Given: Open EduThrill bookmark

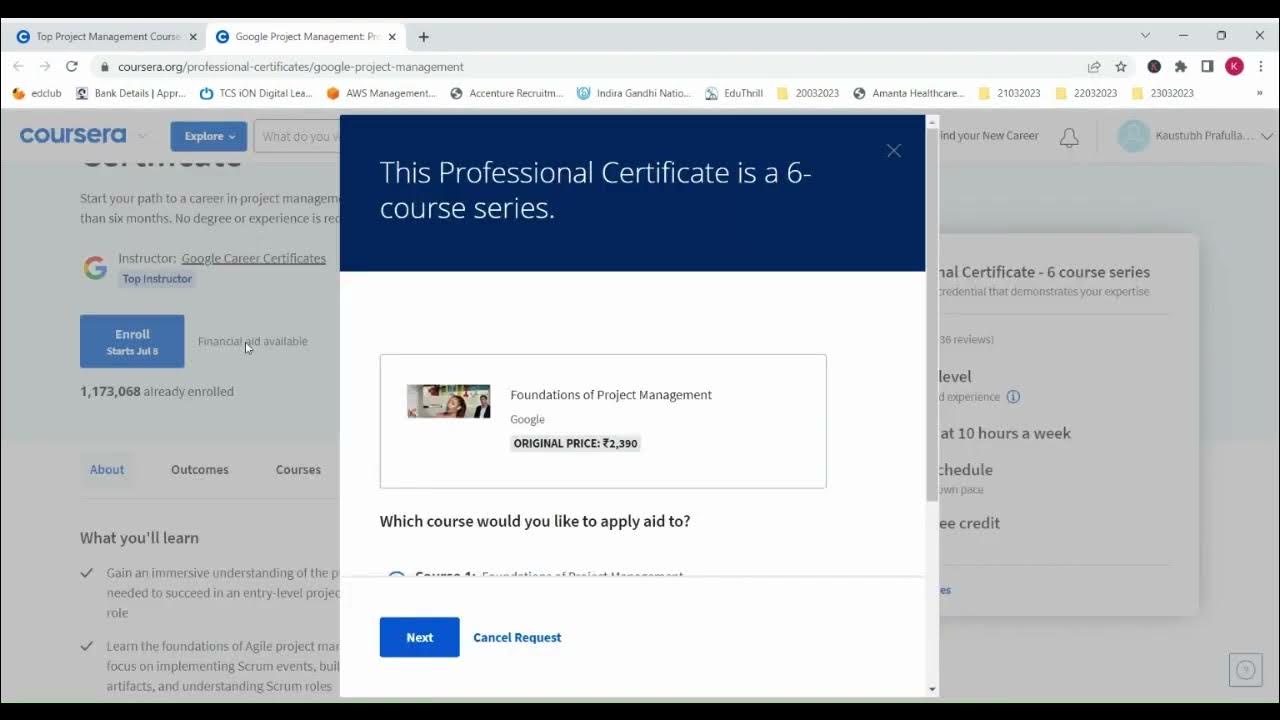Looking at the screenshot, I should pyautogui.click(x=734, y=93).
